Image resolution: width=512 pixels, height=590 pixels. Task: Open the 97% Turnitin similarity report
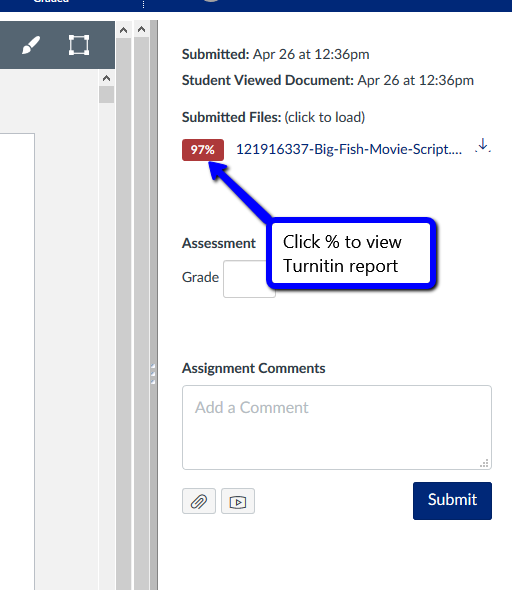pos(203,150)
